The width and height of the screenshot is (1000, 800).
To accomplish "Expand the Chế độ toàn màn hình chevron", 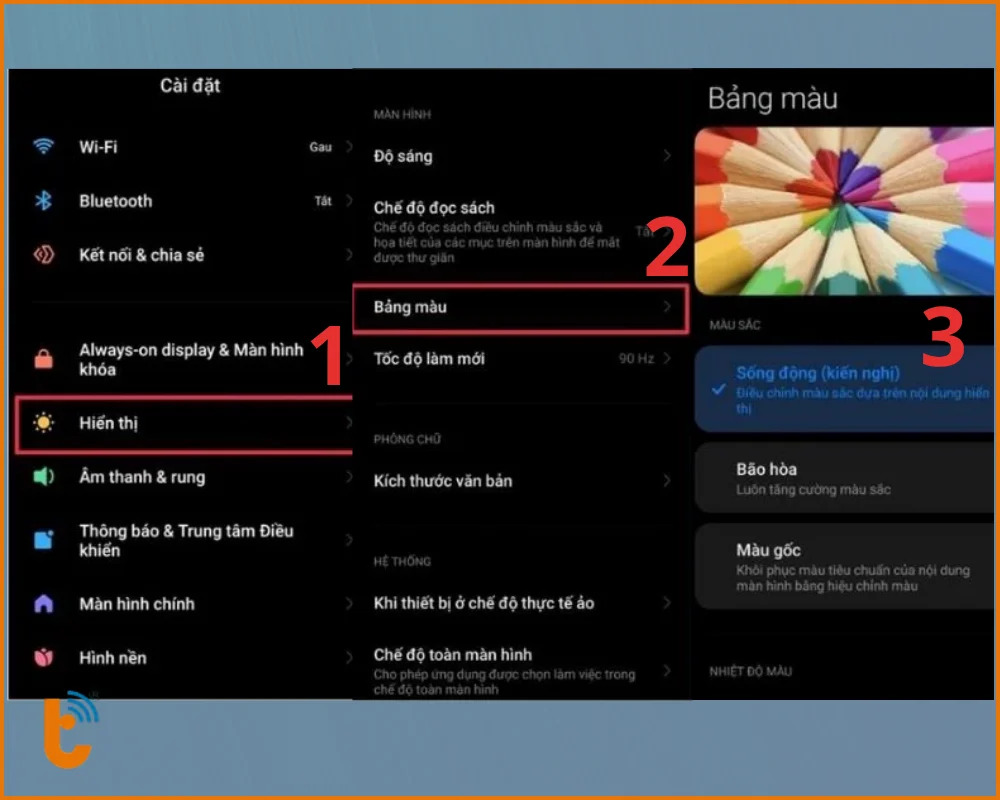I will click(x=666, y=670).
